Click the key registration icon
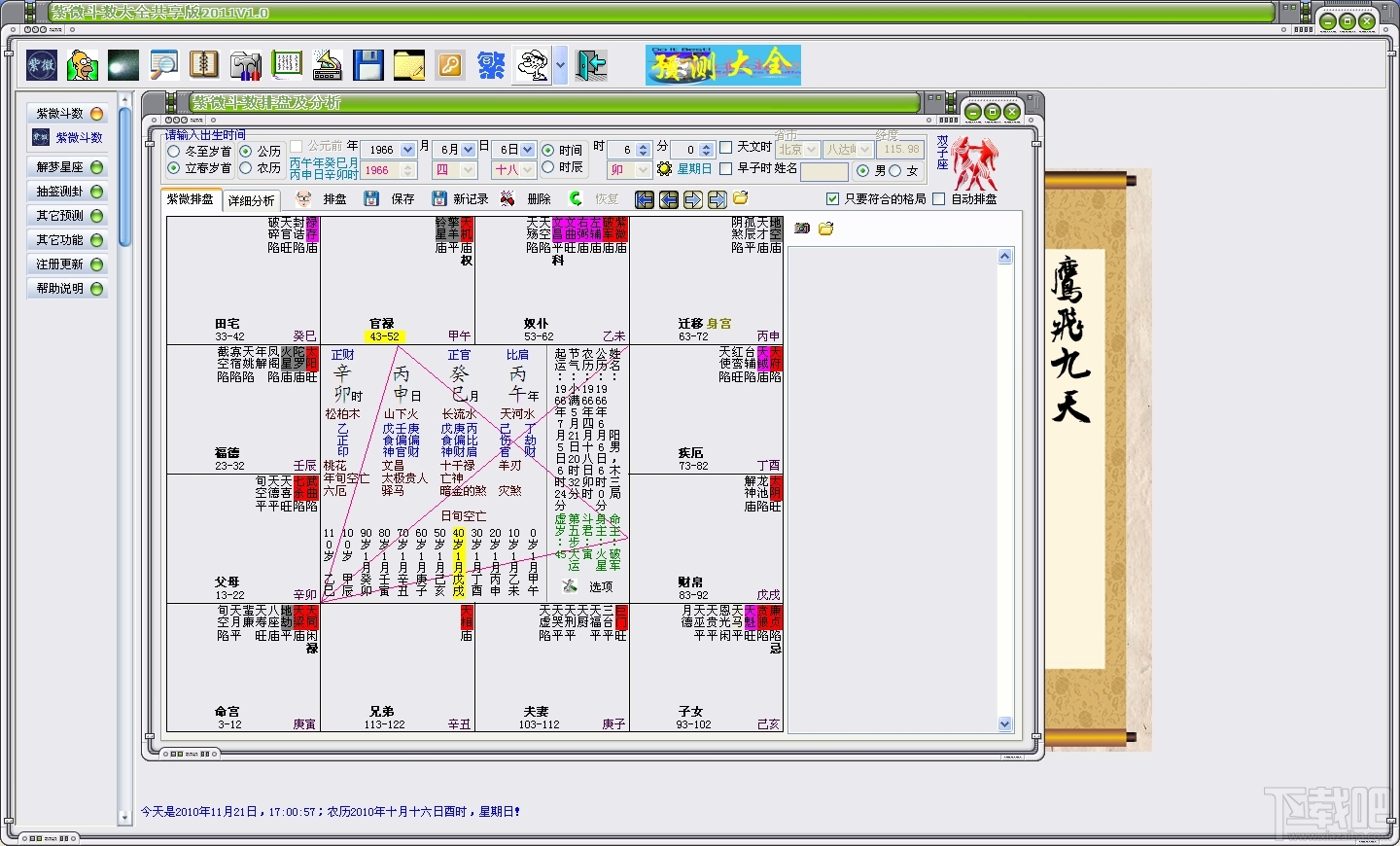This screenshot has height=846, width=1400. pyautogui.click(x=449, y=65)
